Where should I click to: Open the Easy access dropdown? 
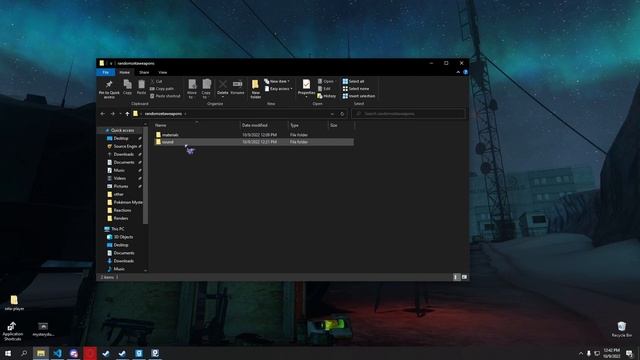tap(279, 89)
